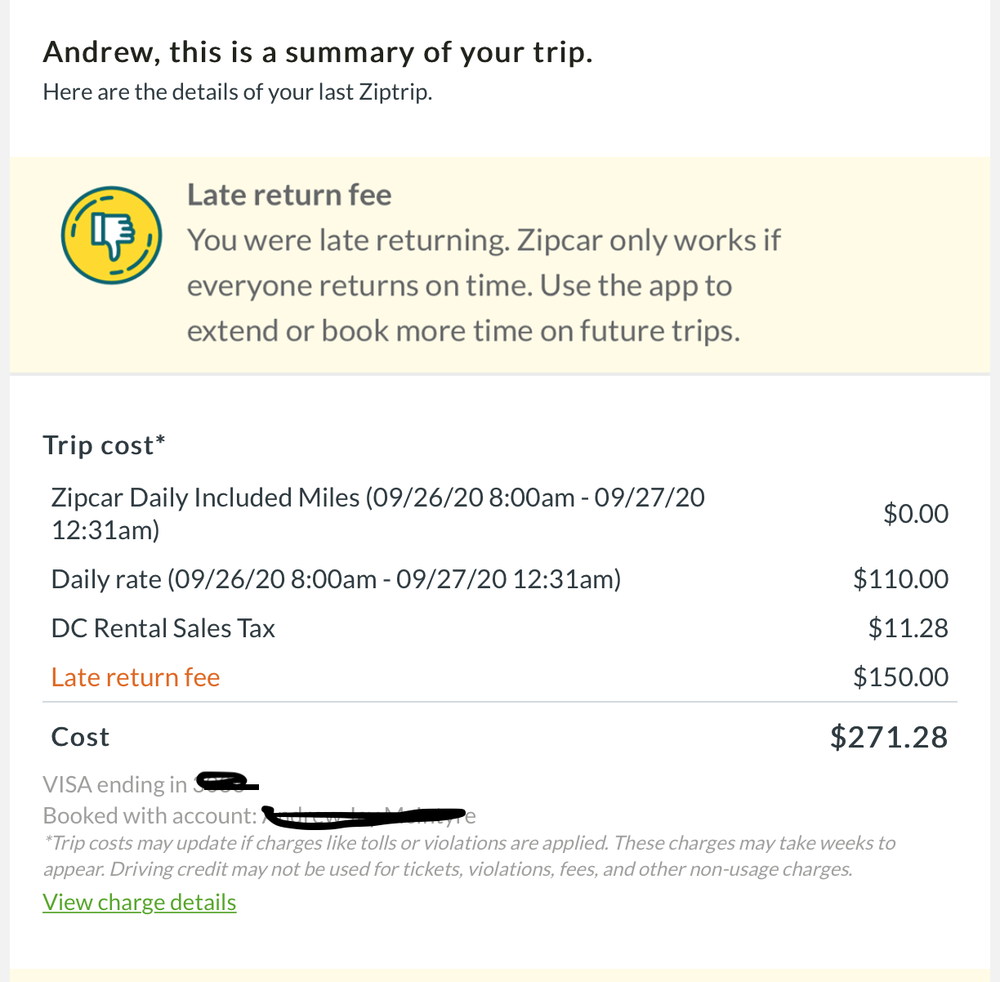
Task: Open the View charge details link
Action: tap(139, 902)
